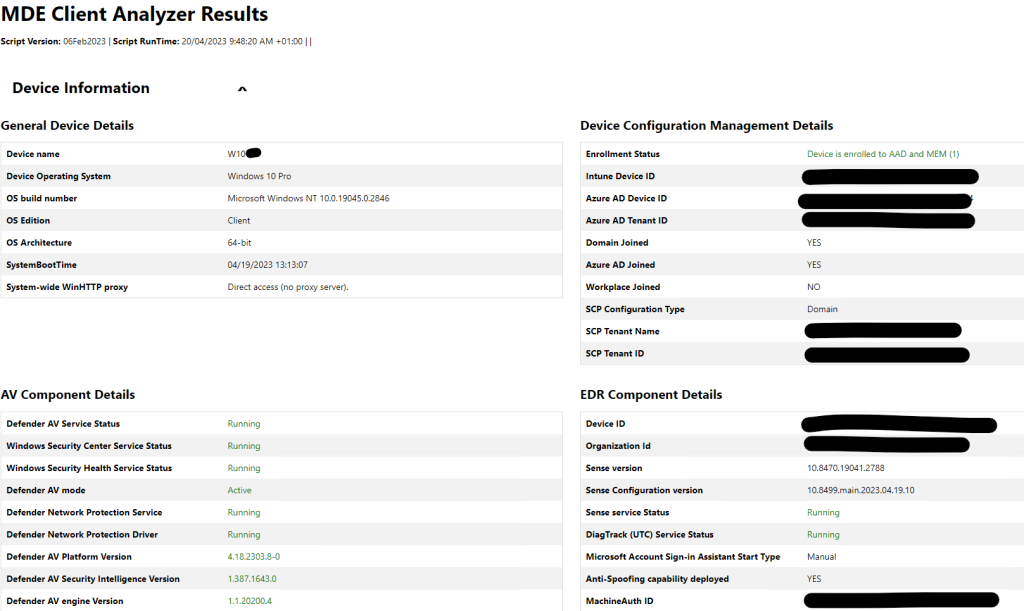This screenshot has height=611, width=1024.
Task: Click the Defender AV engine Version number
Action: (x=249, y=601)
